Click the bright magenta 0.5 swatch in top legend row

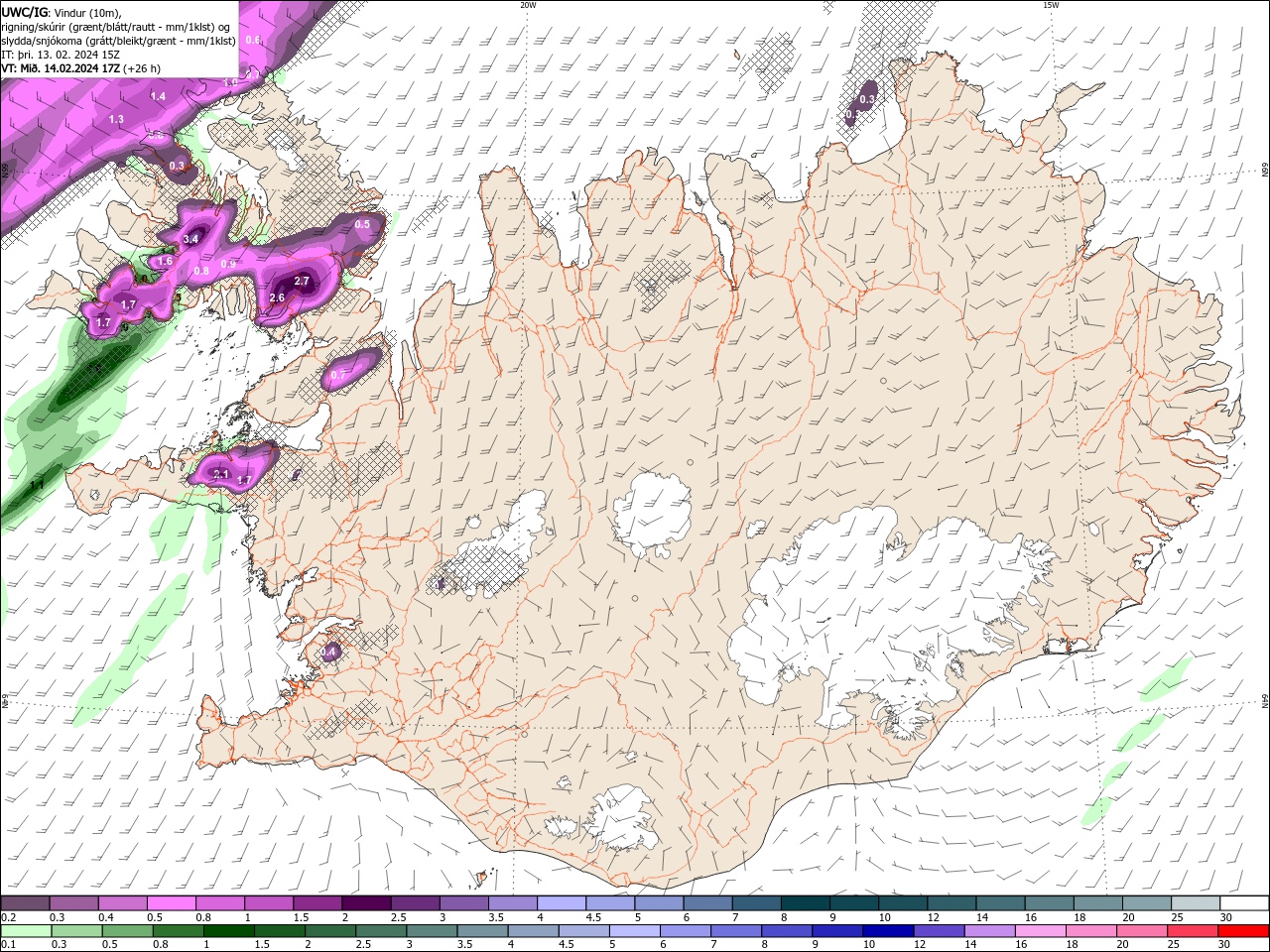[x=171, y=903]
